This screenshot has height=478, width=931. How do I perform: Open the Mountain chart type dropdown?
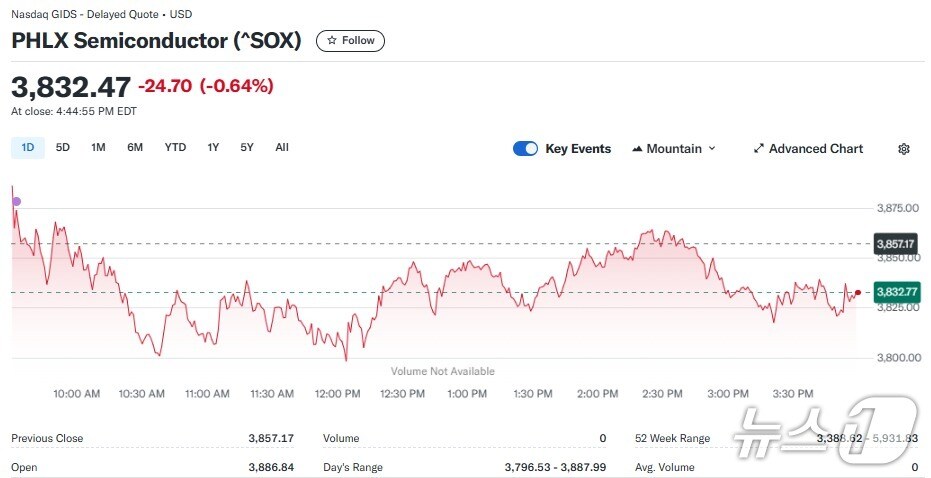point(674,149)
